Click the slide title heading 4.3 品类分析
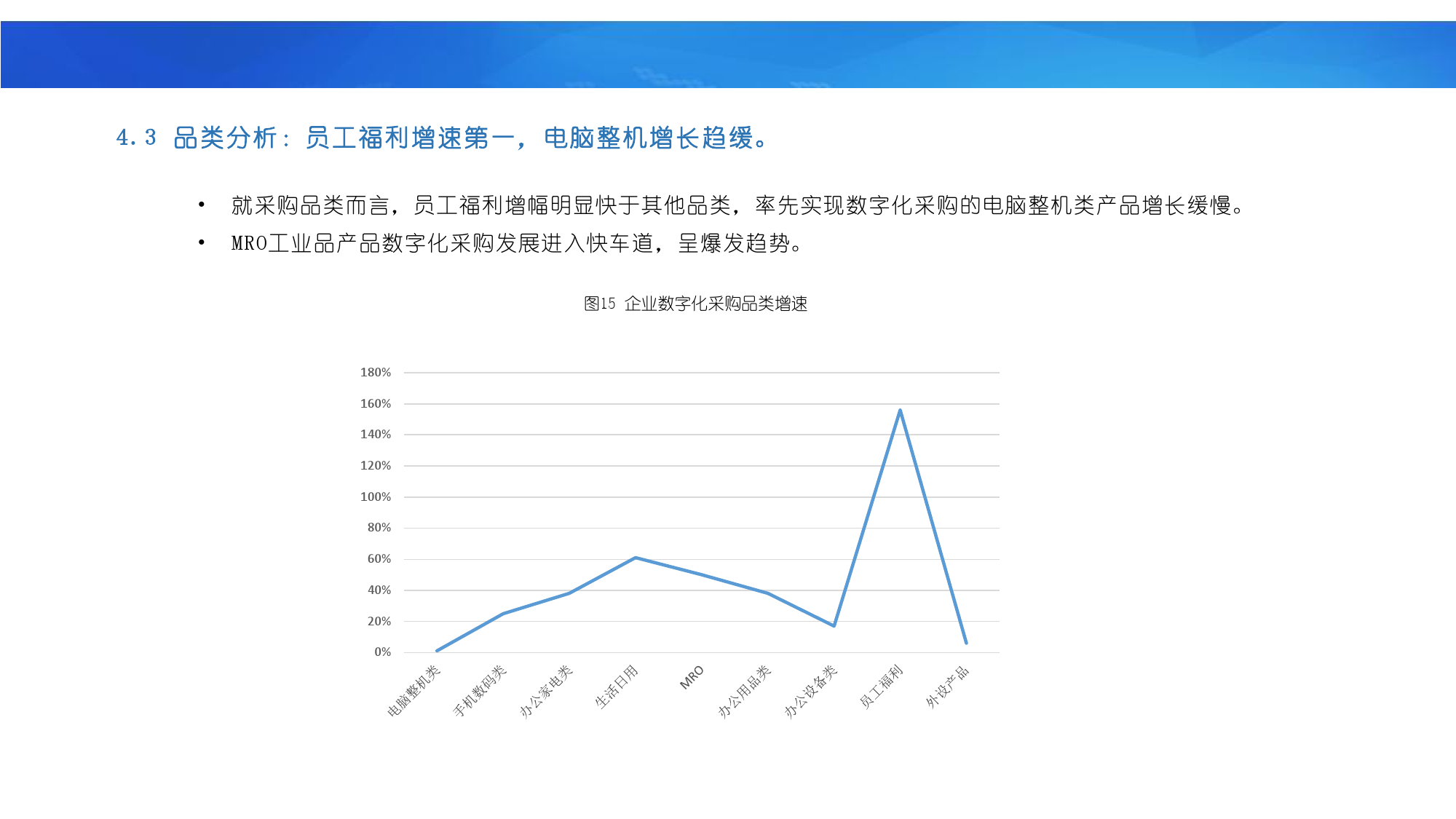 tap(441, 138)
